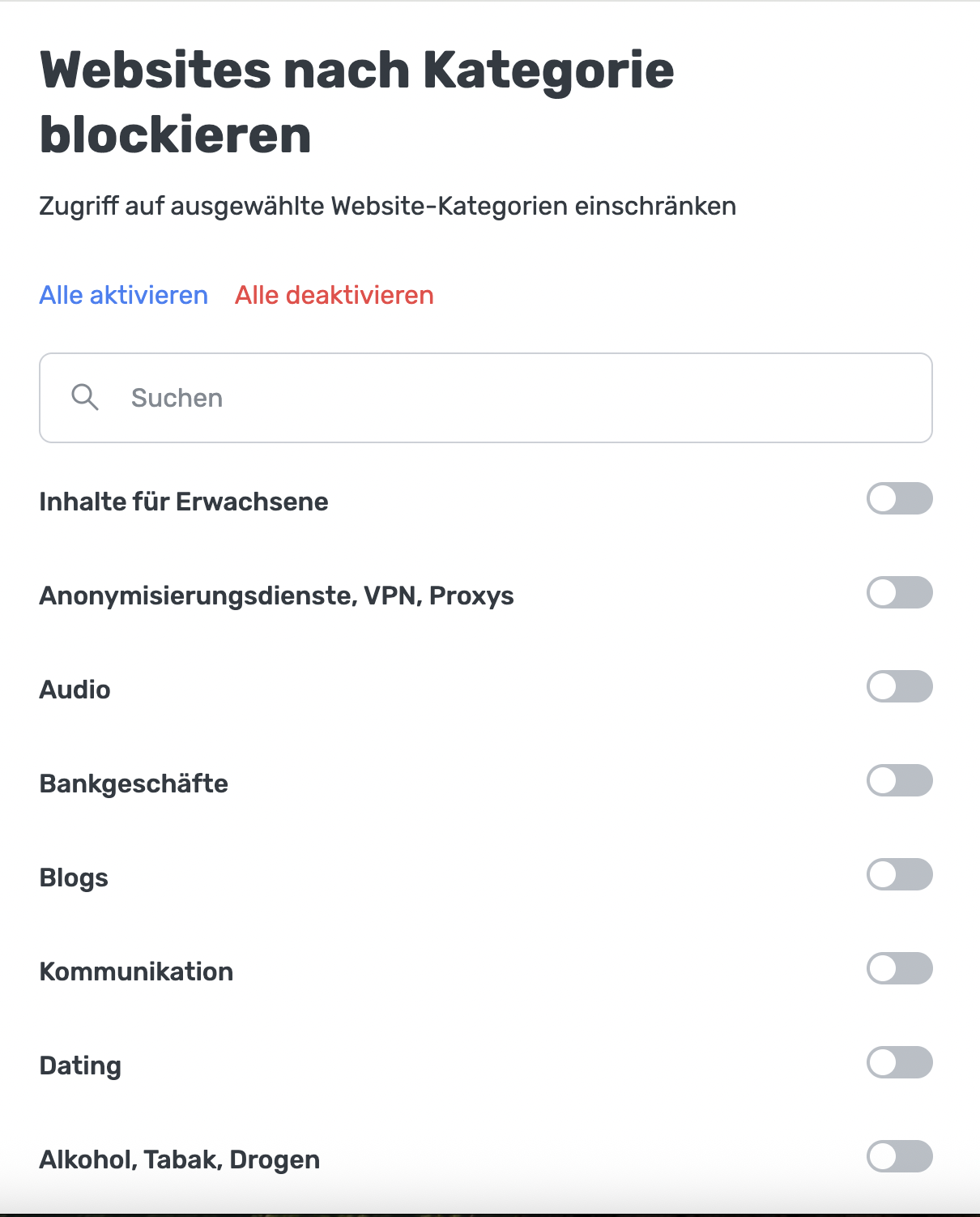Toggle the Blogs blocking switch
This screenshot has height=1217, width=980.
(899, 874)
